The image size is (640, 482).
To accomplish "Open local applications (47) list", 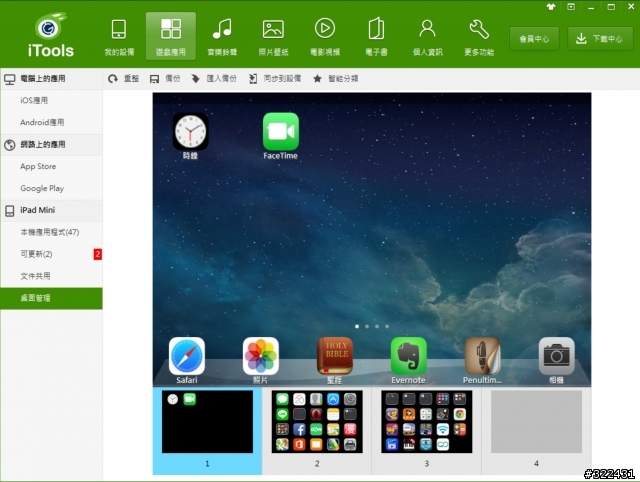I will click(51, 232).
